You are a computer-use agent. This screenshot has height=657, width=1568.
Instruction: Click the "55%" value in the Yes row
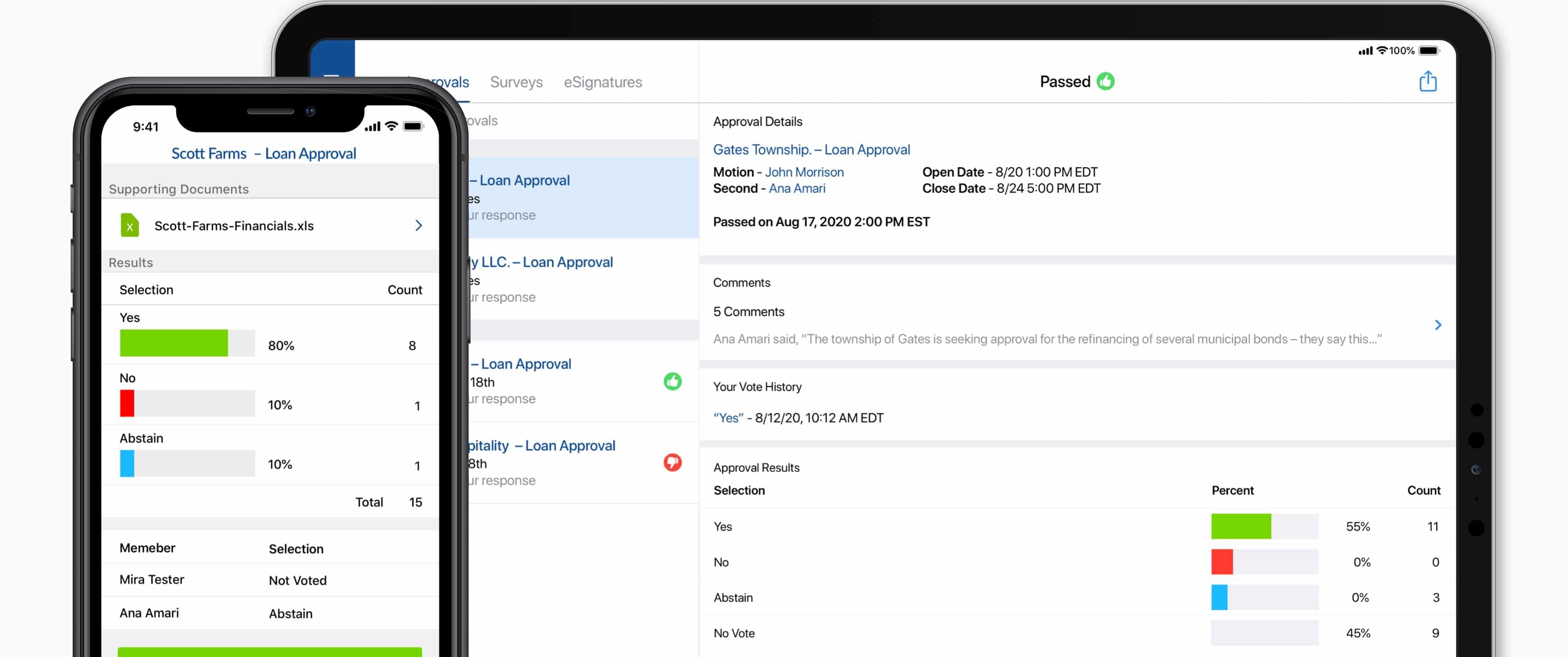1358,526
